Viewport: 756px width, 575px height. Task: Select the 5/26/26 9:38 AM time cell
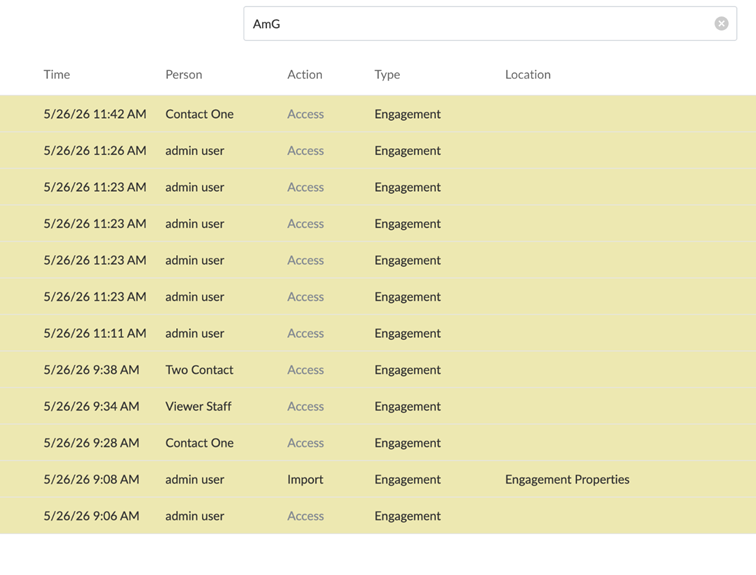point(92,370)
